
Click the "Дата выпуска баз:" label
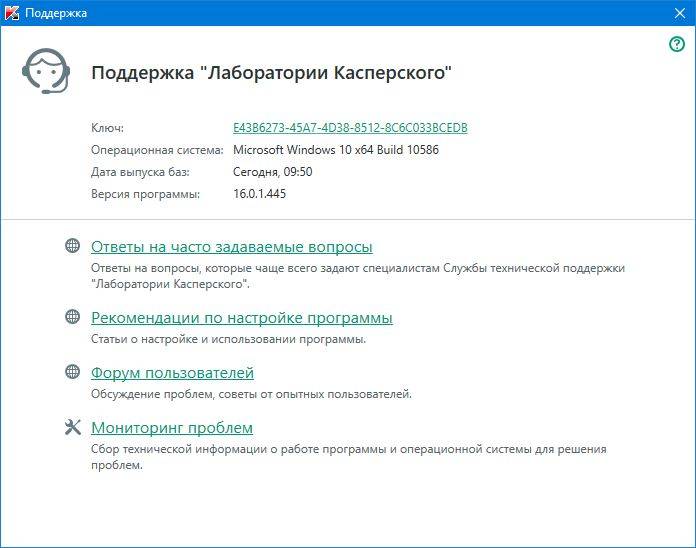(x=140, y=172)
